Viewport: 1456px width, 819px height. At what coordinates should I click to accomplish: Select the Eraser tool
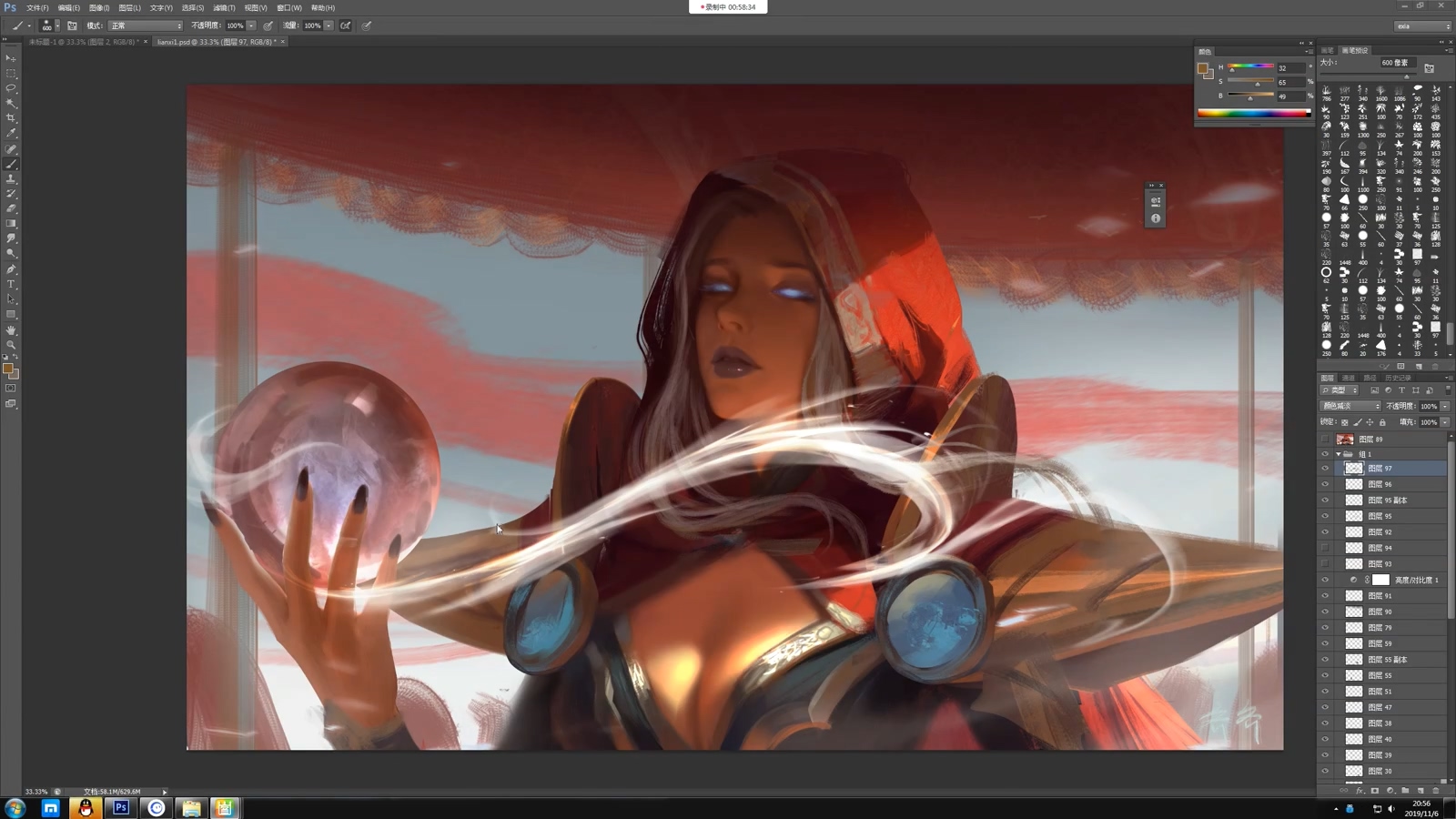11,208
